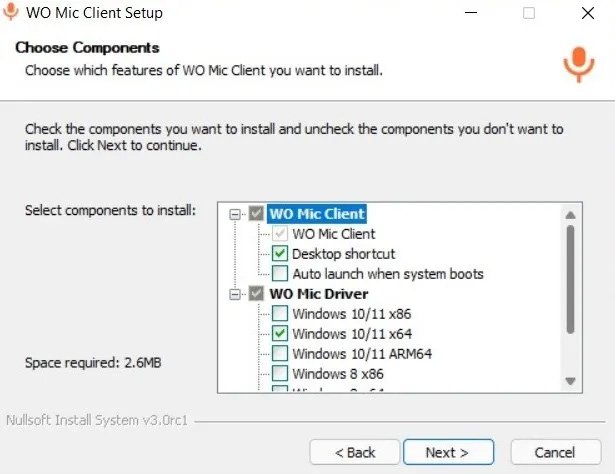Close the WO Mic Client Setup window

click(588, 13)
